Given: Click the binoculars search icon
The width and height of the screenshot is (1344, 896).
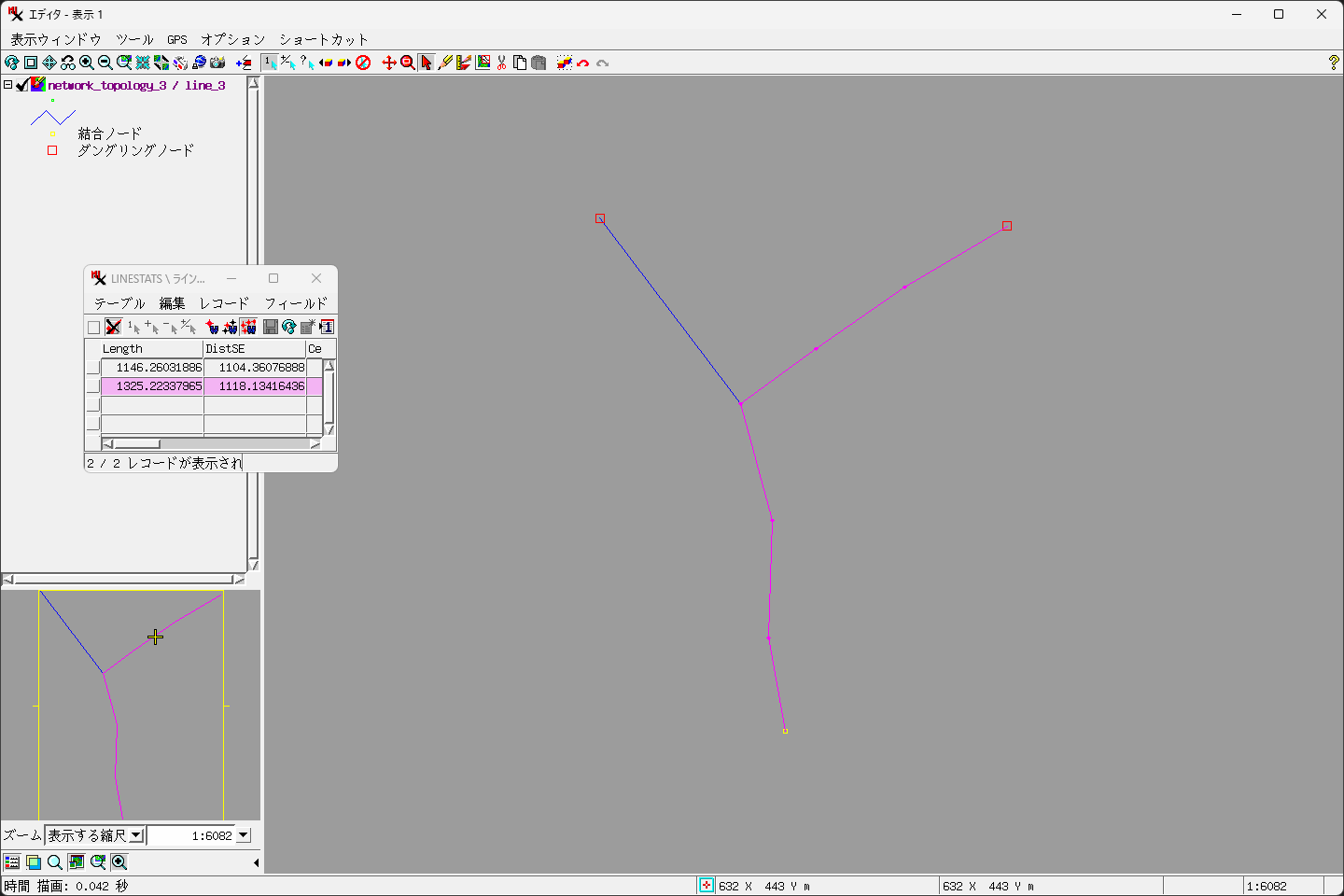Looking at the screenshot, I should pyautogui.click(x=68, y=63).
